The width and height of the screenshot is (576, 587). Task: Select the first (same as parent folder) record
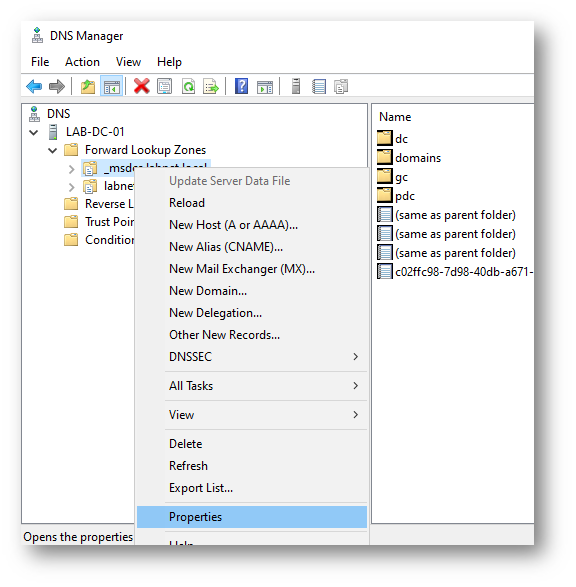tap(455, 215)
